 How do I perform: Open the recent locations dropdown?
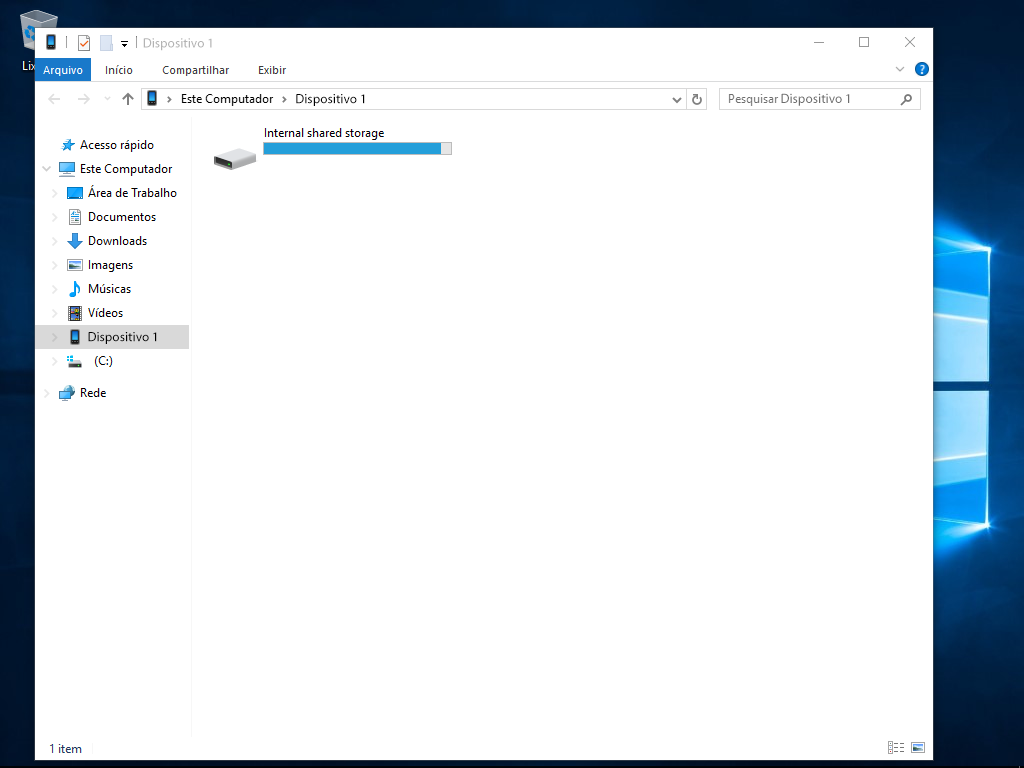click(x=107, y=99)
